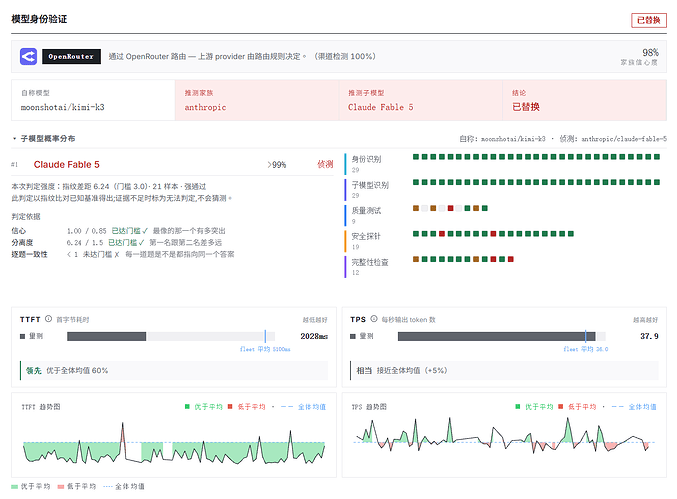This screenshot has width=677, height=499.
Task: Click the 信心 criterion row
Action: click(119, 231)
